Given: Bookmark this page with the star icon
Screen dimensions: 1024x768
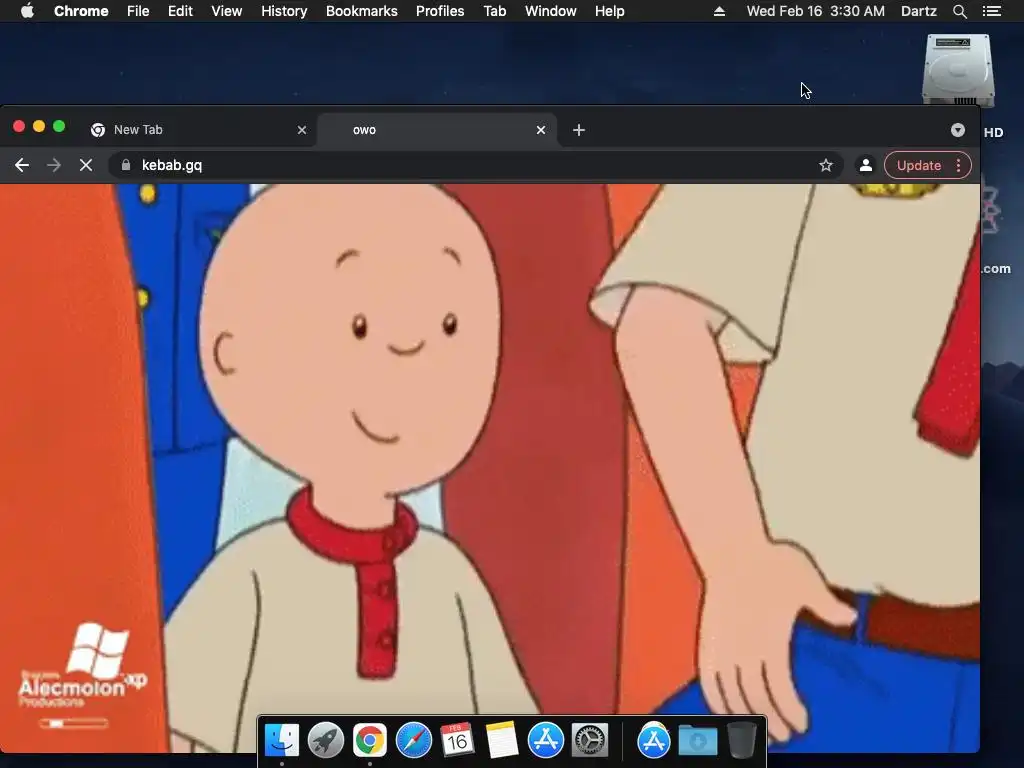Looking at the screenshot, I should tap(825, 165).
